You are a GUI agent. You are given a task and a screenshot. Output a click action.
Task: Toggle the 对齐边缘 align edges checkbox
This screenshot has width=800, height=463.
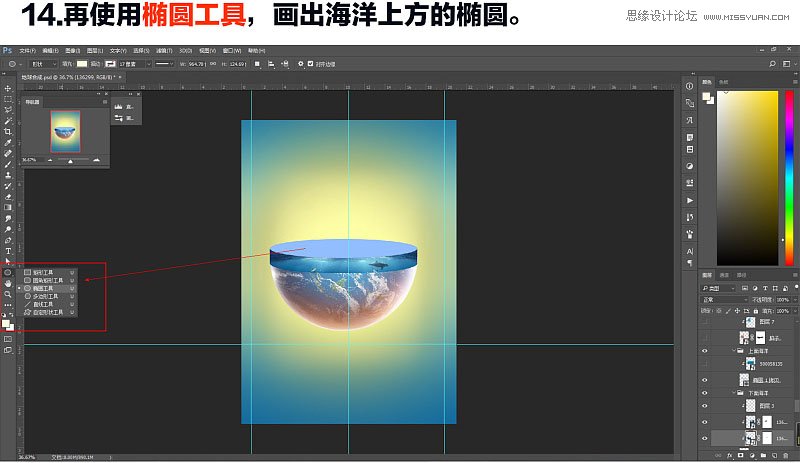click(310, 64)
